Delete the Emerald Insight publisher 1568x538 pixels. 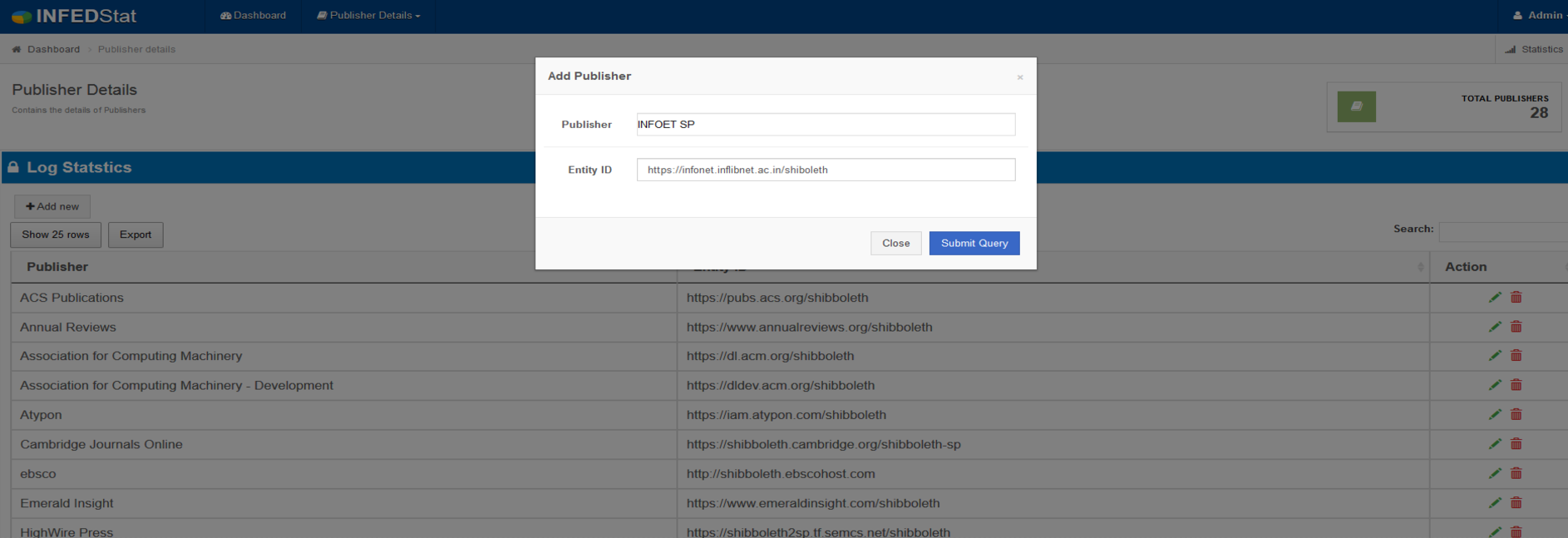pos(1516,503)
